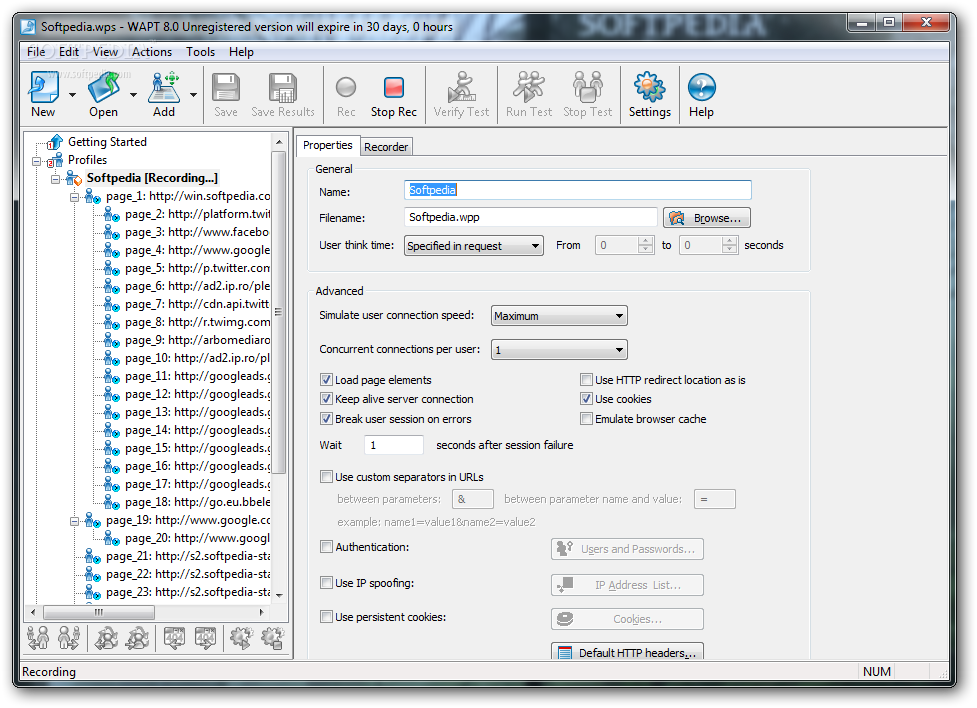Open the Add button dropdown arrow
Viewport: 977px width, 708px height.
pos(193,95)
